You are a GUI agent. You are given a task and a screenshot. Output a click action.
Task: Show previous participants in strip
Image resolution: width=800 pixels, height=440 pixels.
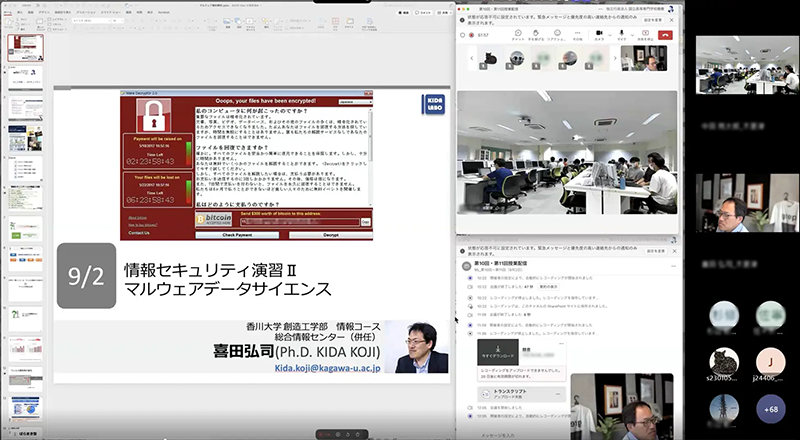click(471, 58)
